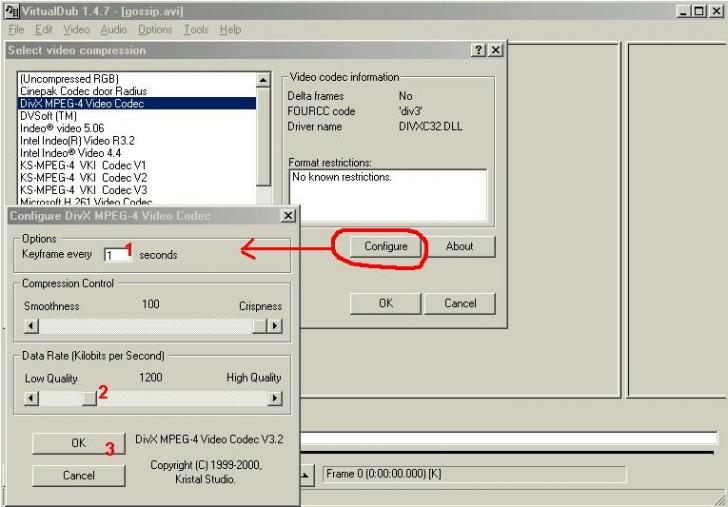
Task: Click the arrow button beside the Frame field
Action: tap(307, 473)
